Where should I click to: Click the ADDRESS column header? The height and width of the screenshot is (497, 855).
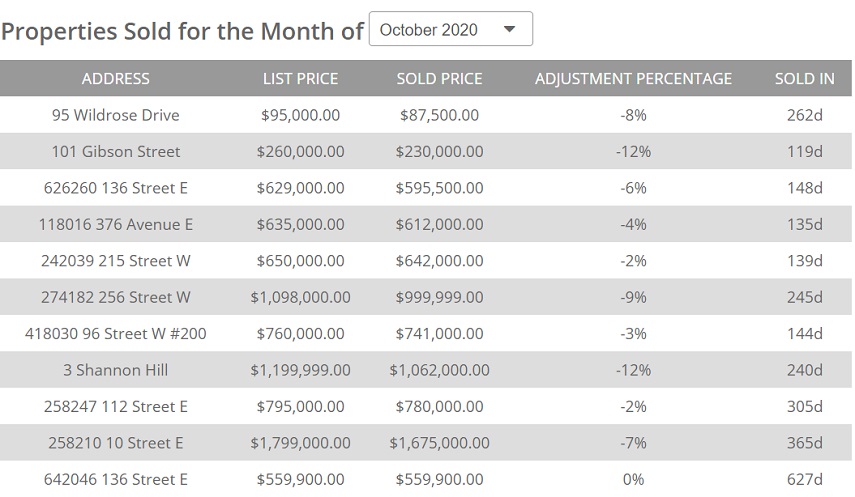[116, 79]
